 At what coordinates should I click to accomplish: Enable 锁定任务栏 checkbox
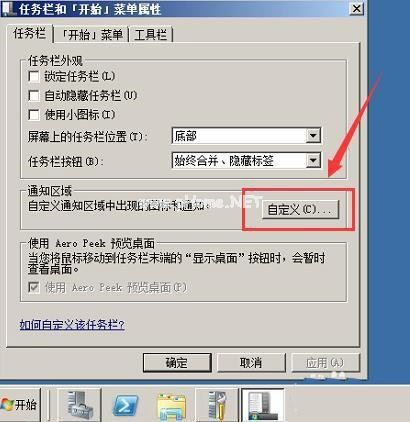(x=34, y=76)
